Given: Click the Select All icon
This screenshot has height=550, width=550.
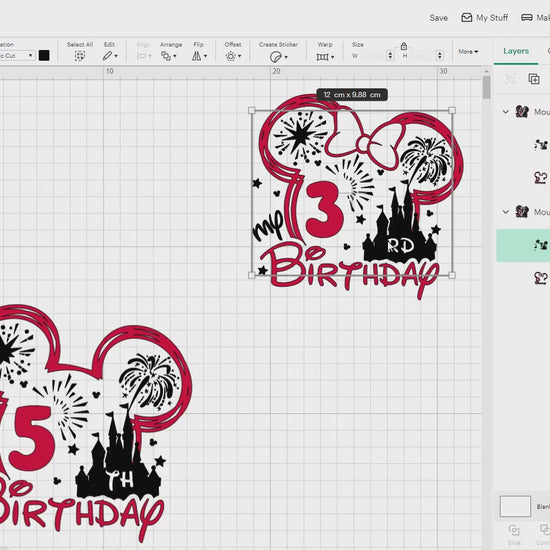Looking at the screenshot, I should [x=80, y=56].
